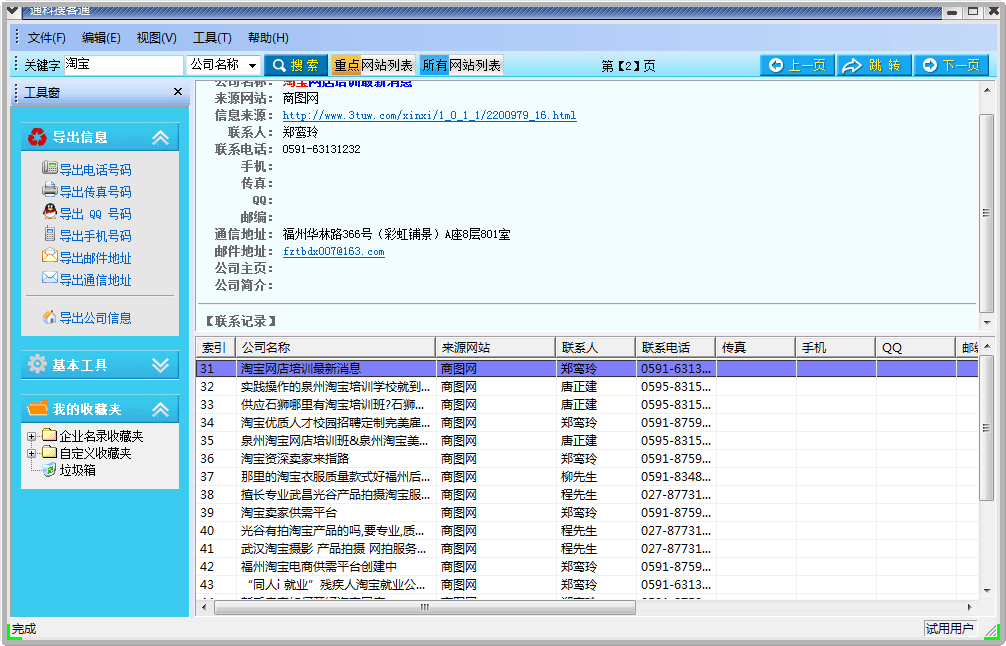The image size is (1006, 646).
Task: Go to next page with 下一页
Action: (x=951, y=65)
